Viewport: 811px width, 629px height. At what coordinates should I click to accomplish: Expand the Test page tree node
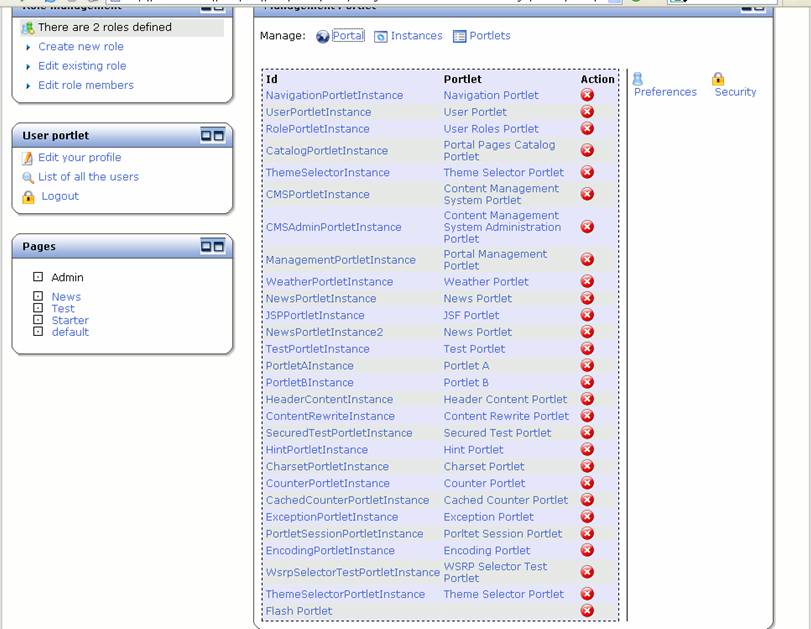coord(38,308)
